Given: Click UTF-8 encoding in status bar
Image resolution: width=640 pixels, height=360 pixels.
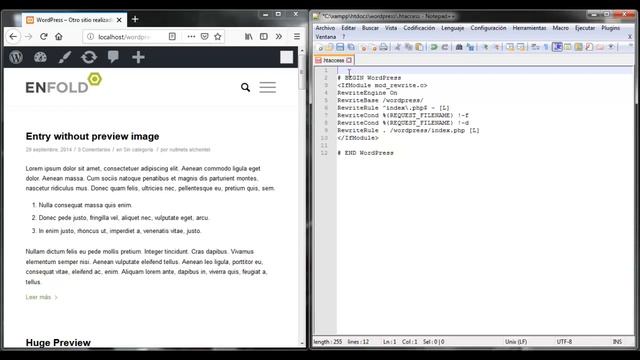Looking at the screenshot, I should tap(564, 342).
